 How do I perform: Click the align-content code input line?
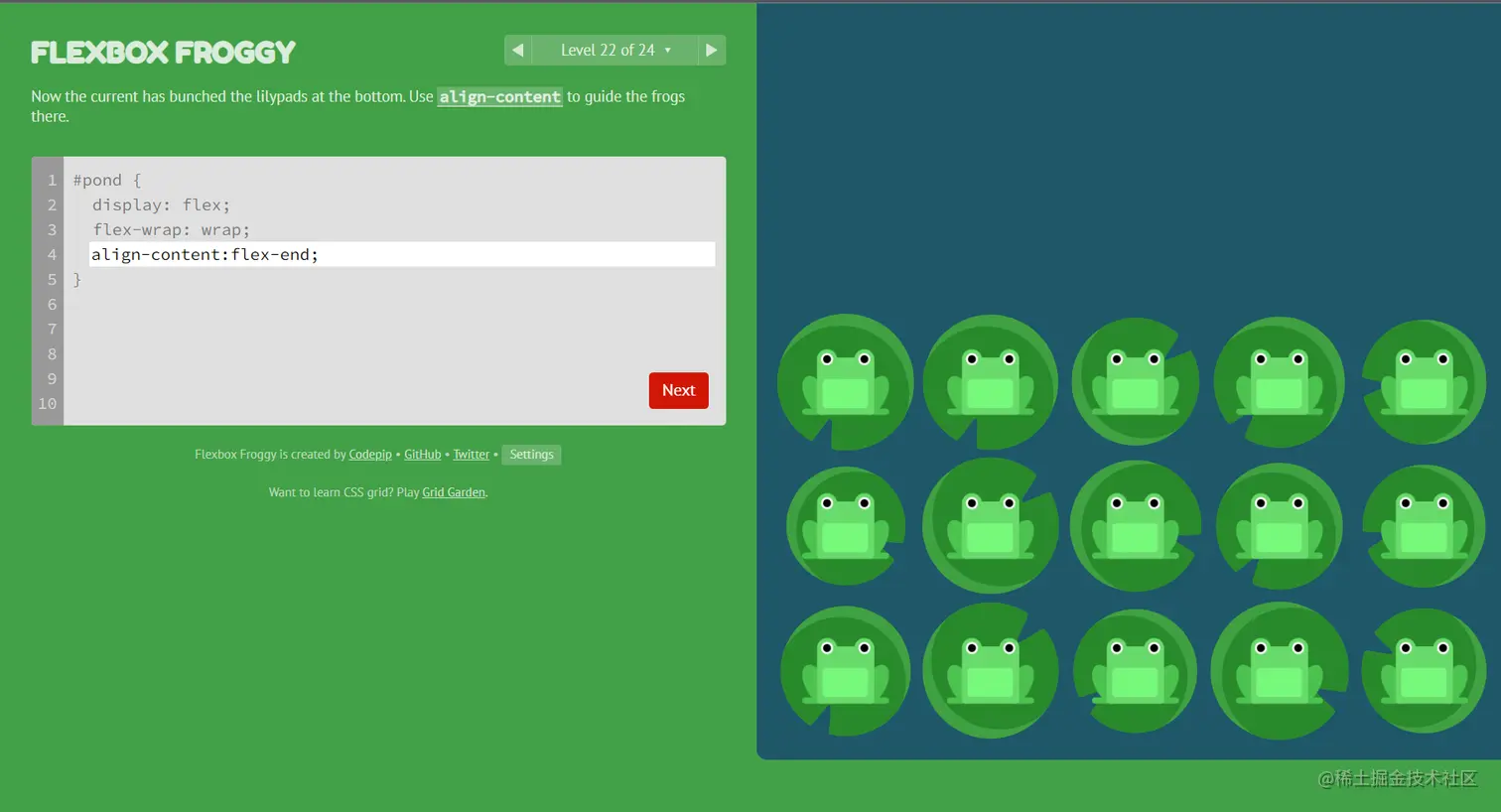click(x=402, y=254)
